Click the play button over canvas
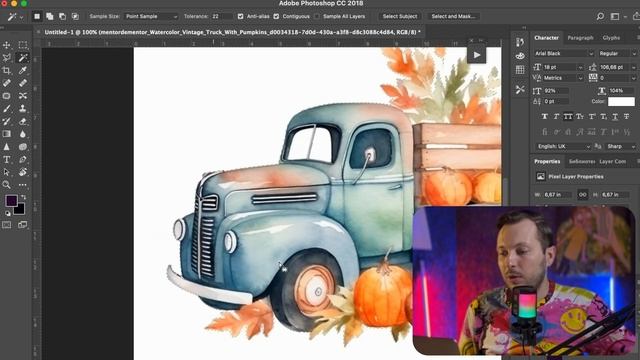The image size is (640, 360). pyautogui.click(x=477, y=55)
